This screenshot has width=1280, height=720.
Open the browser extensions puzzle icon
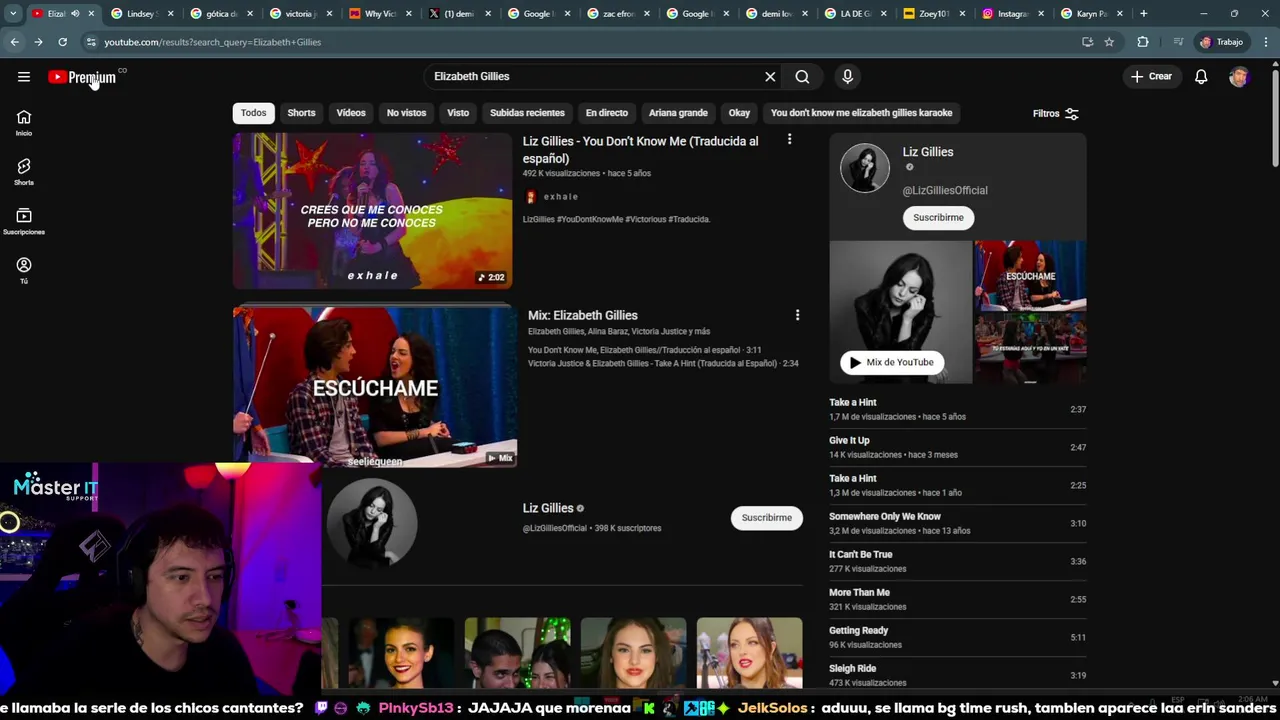coord(1142,42)
